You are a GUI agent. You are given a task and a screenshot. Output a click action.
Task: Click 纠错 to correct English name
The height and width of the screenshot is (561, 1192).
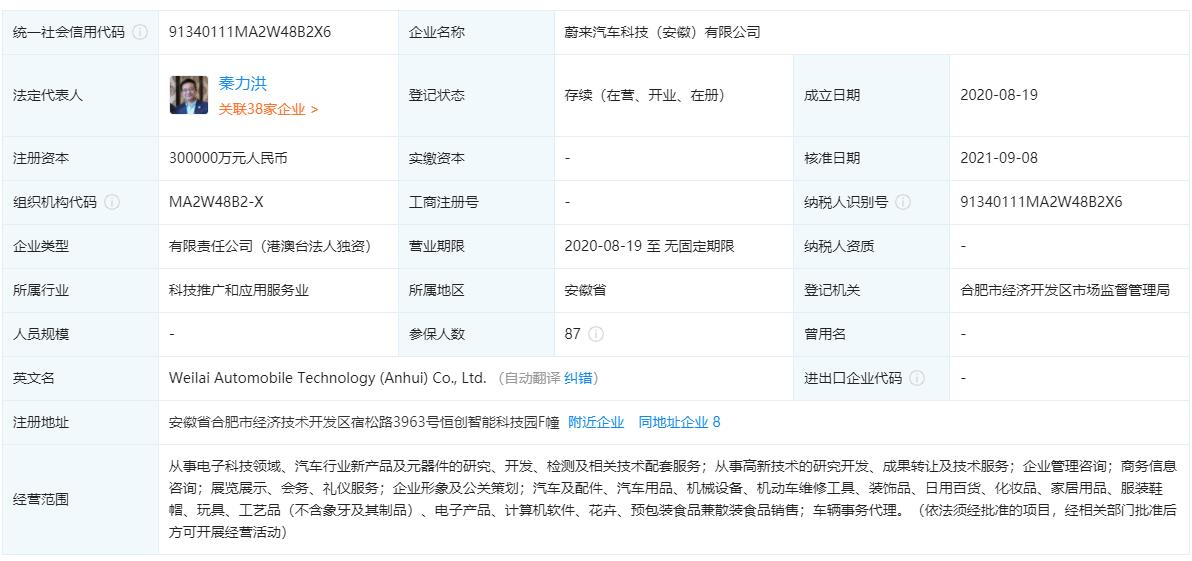pos(578,378)
